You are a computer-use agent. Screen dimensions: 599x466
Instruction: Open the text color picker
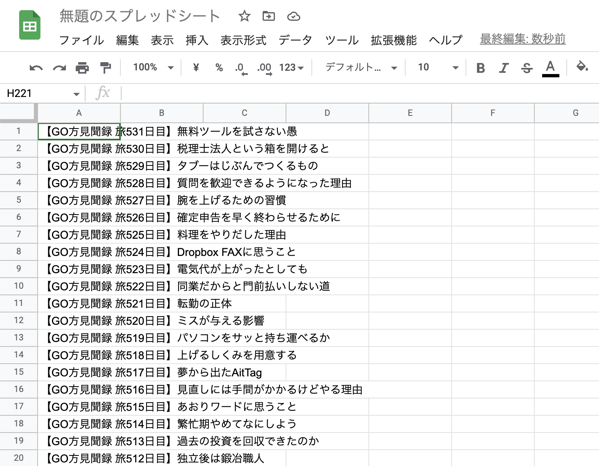click(x=550, y=68)
